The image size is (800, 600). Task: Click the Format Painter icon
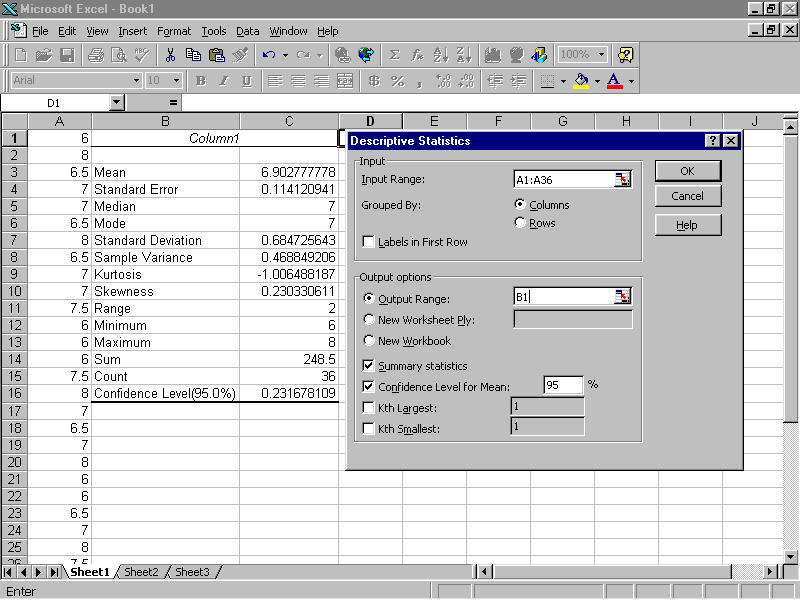click(x=240, y=55)
